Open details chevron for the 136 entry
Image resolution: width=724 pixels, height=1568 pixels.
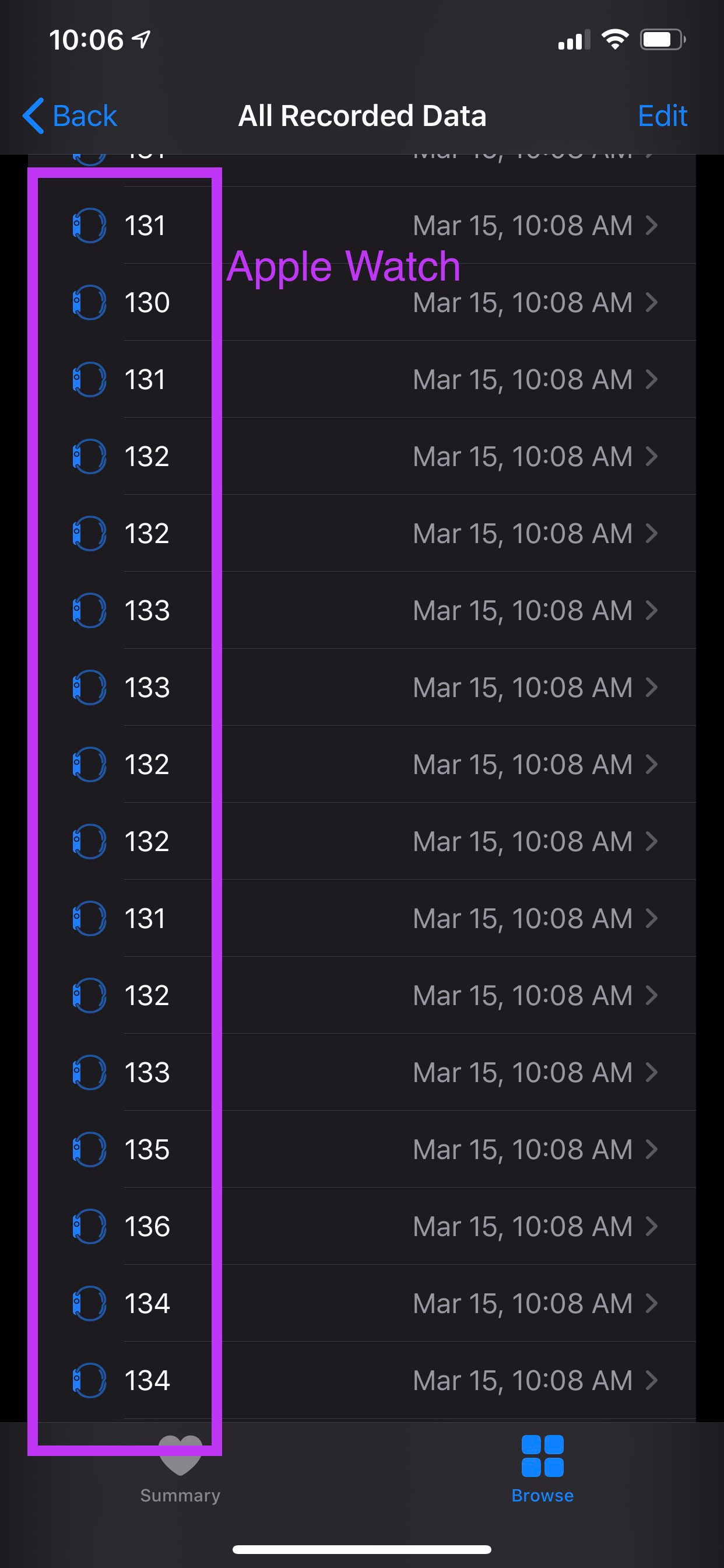tap(652, 1226)
